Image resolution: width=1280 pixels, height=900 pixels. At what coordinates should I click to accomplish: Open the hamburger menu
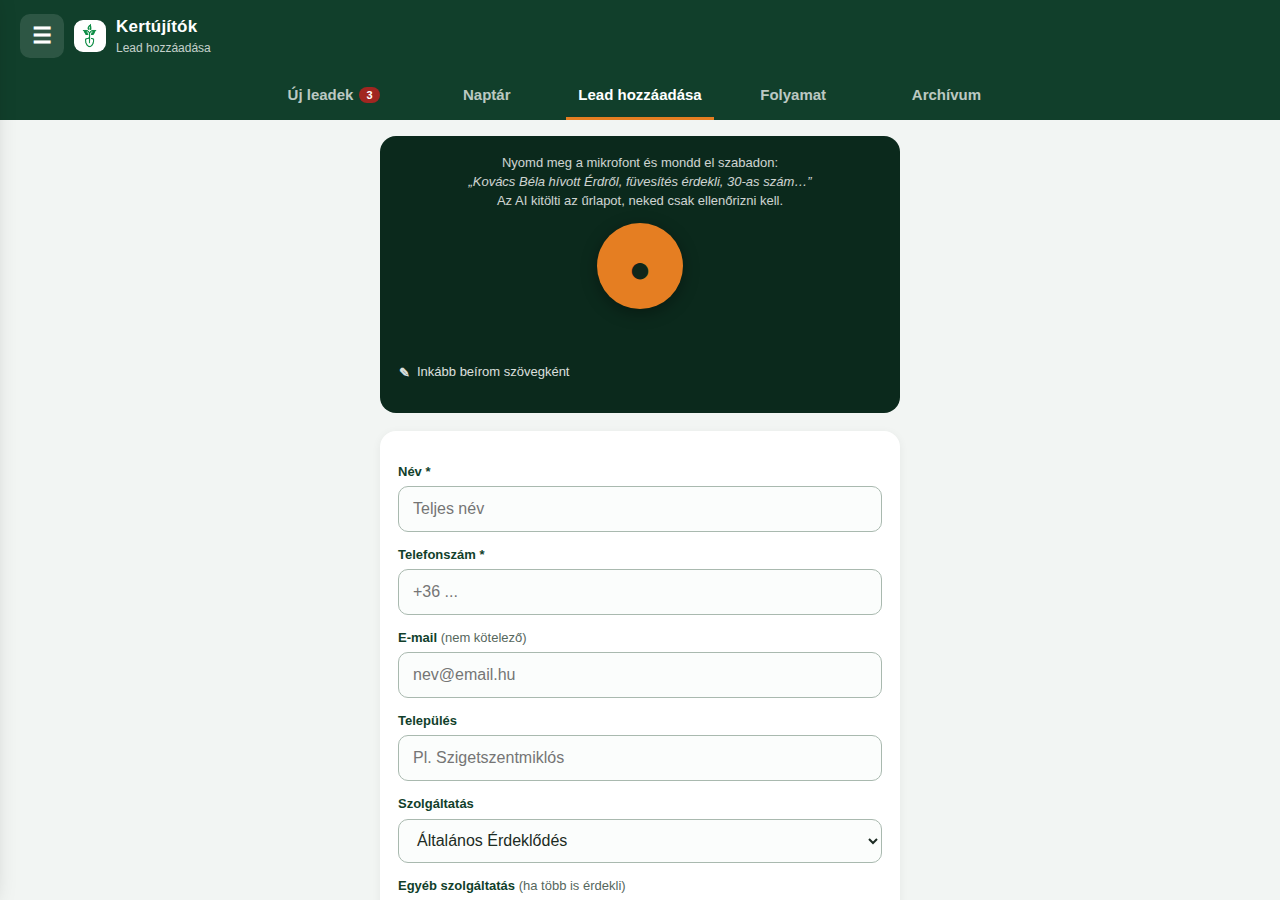point(42,36)
